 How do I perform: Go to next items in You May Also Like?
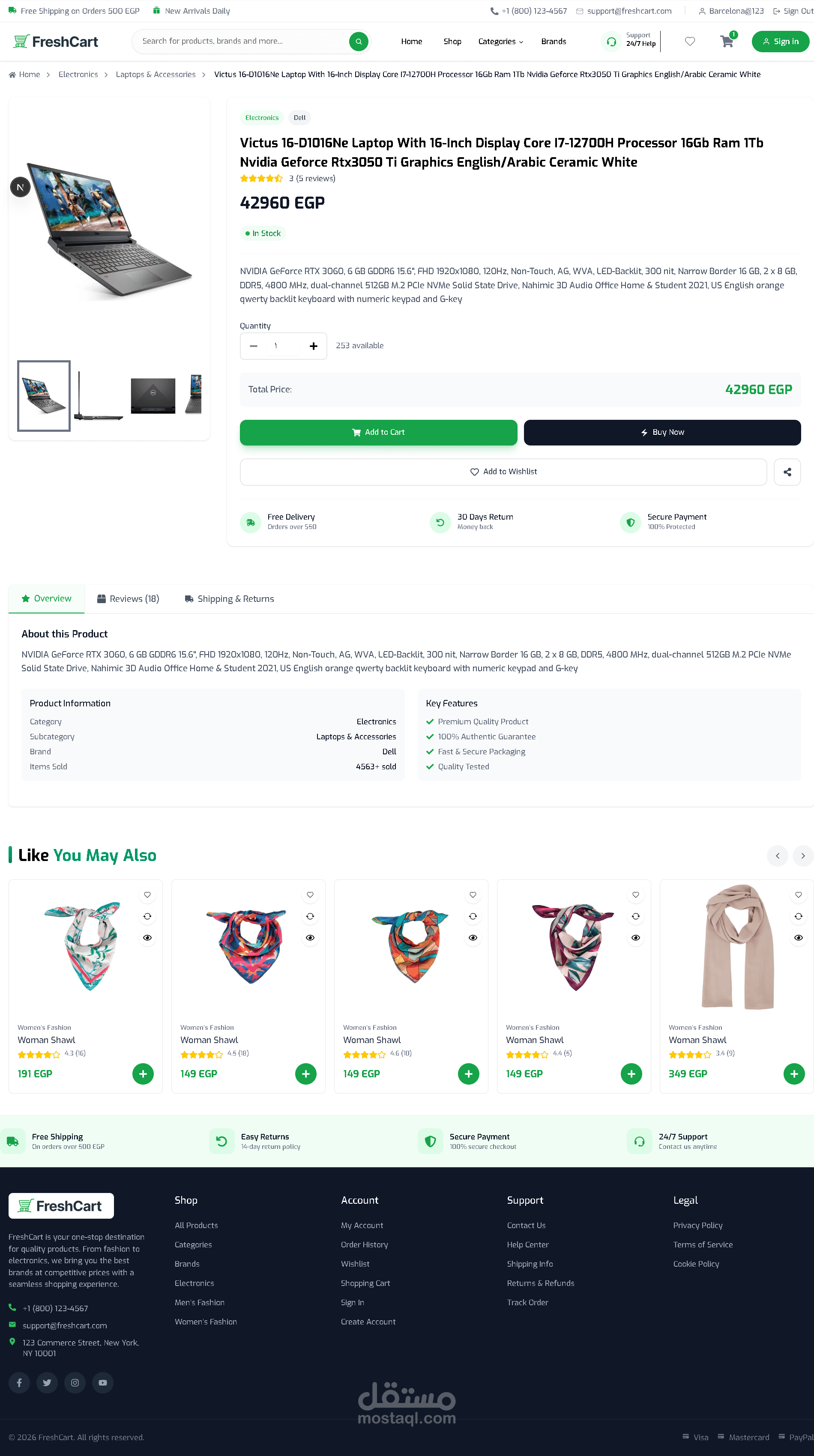[x=803, y=856]
